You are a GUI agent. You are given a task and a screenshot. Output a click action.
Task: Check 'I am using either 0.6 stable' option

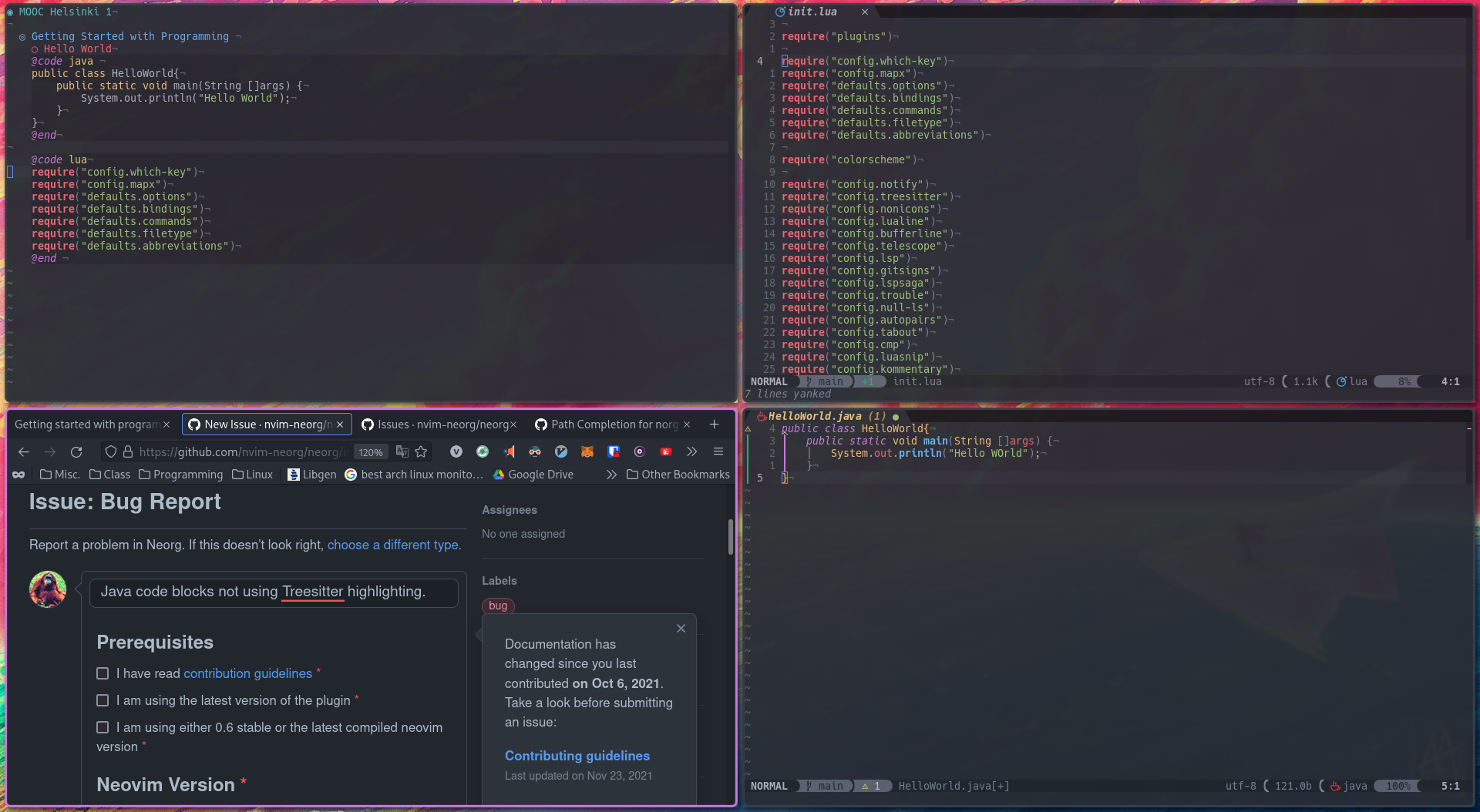(x=103, y=726)
